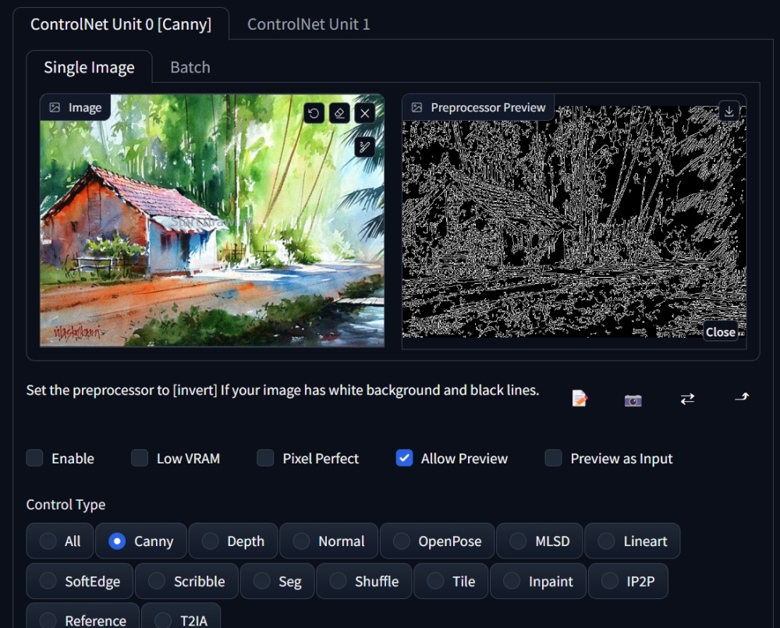Open the Single Image tab
The width and height of the screenshot is (780, 628).
click(89, 67)
